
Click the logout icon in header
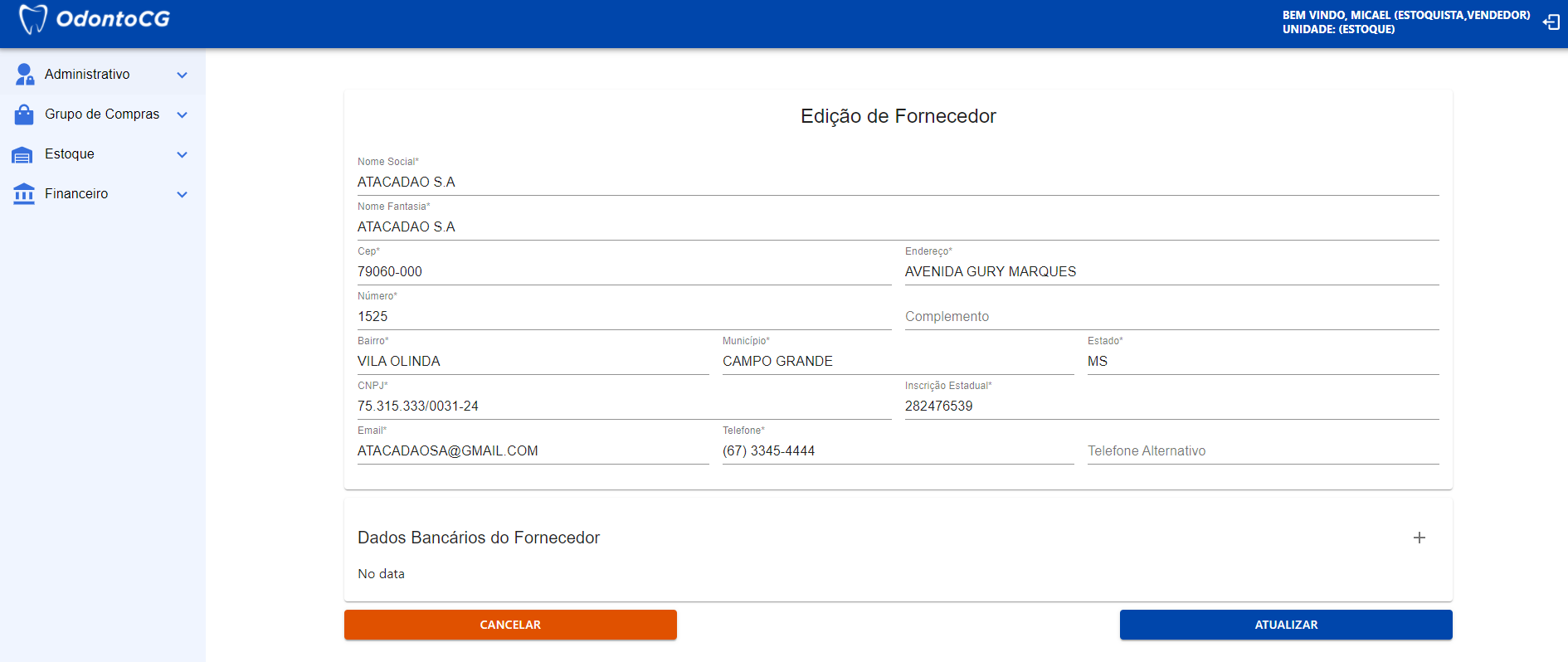(1551, 22)
